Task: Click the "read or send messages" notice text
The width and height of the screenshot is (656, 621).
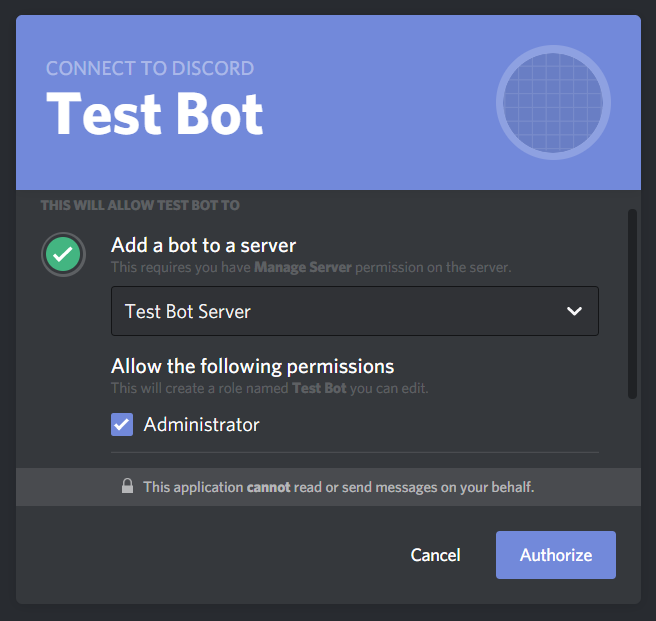Action: click(413, 488)
